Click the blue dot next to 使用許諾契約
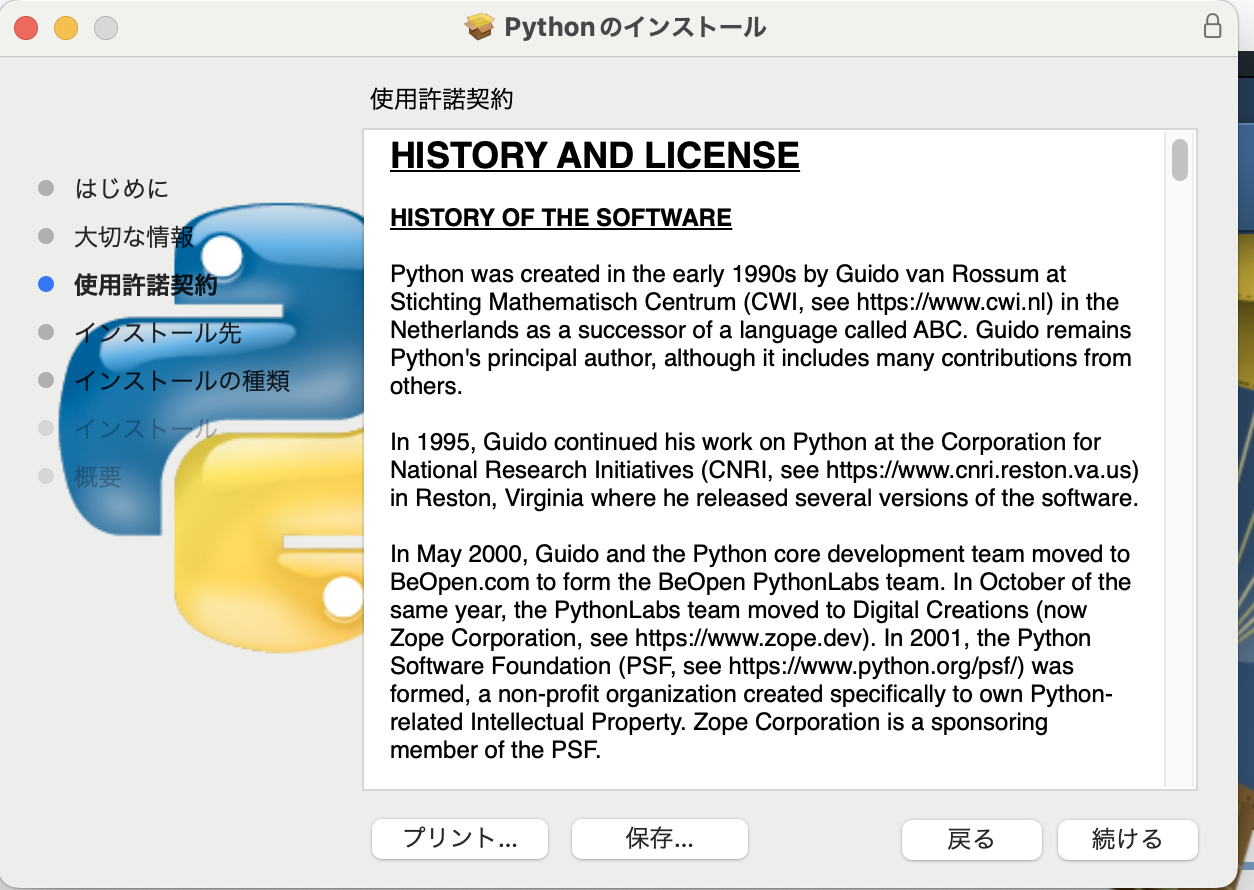This screenshot has width=1254, height=890. coord(46,285)
